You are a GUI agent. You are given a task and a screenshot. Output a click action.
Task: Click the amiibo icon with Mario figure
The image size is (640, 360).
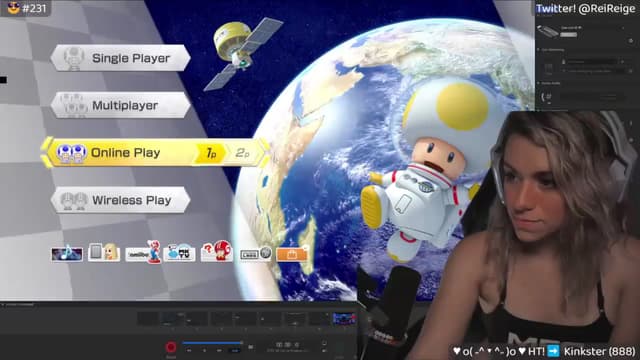point(143,252)
